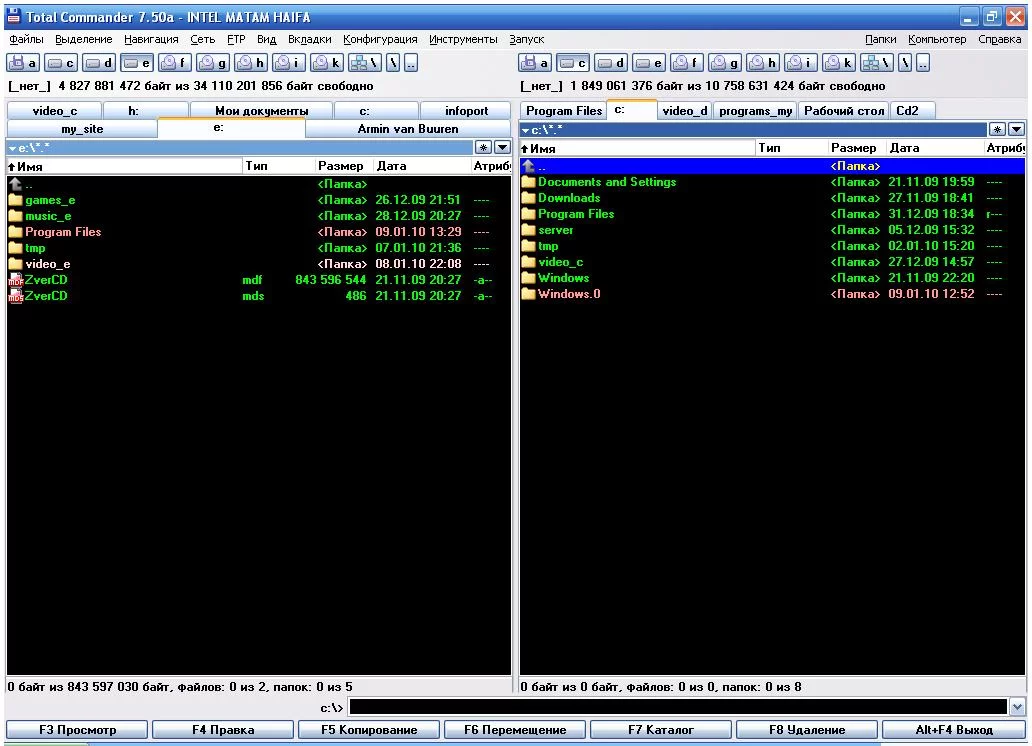Select drive a in left drive bar
The image size is (1032, 746).
(23, 63)
